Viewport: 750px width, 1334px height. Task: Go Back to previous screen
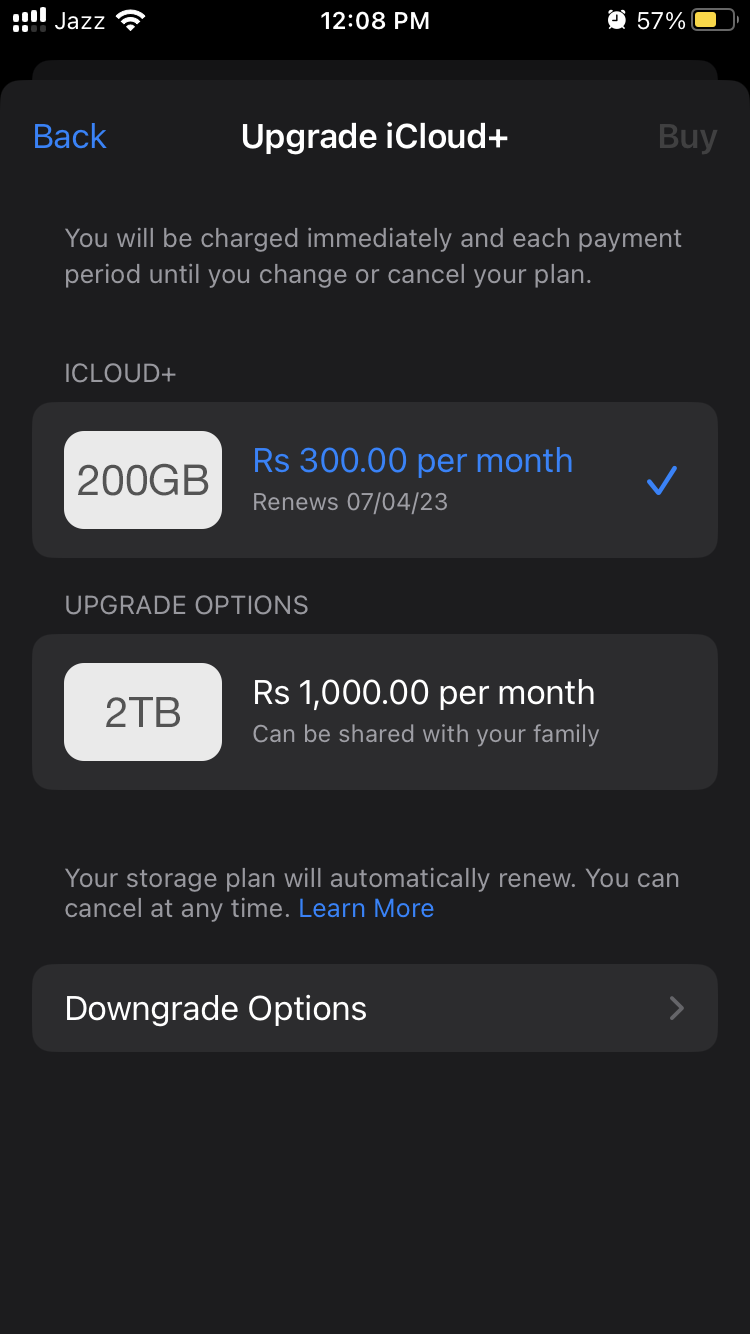(x=69, y=136)
